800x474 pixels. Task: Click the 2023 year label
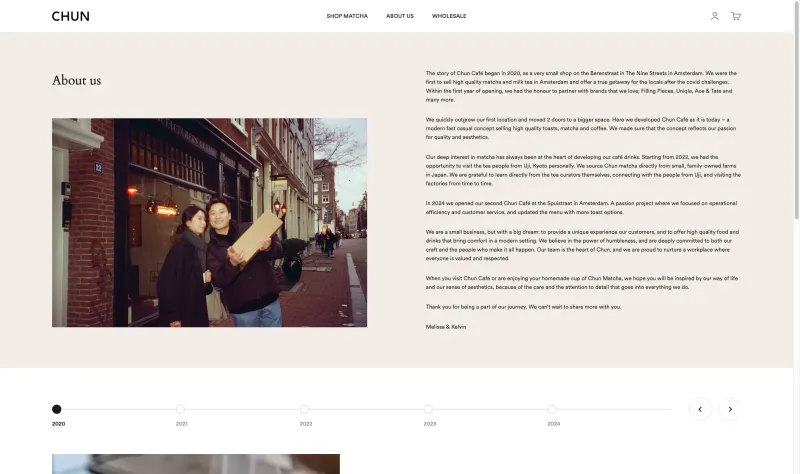(x=430, y=424)
